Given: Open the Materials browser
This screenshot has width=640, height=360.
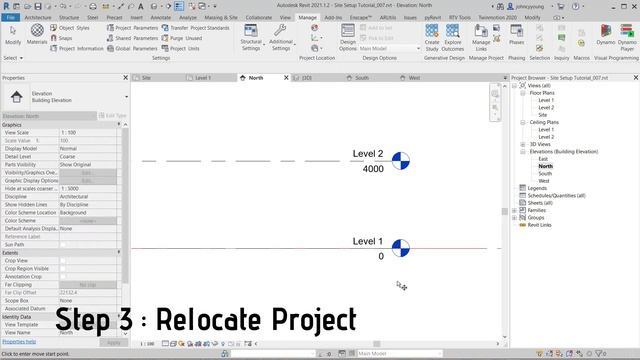Looking at the screenshot, I should (37, 34).
